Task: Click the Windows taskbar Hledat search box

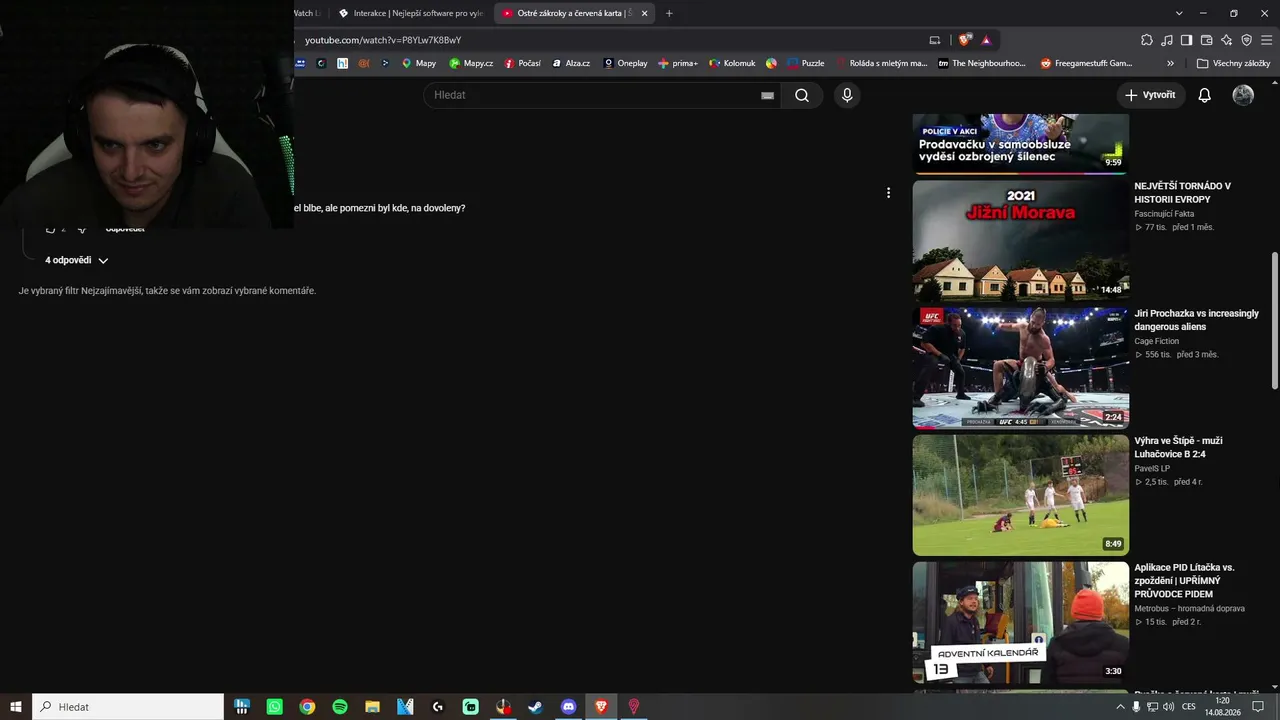Action: pyautogui.click(x=128, y=706)
